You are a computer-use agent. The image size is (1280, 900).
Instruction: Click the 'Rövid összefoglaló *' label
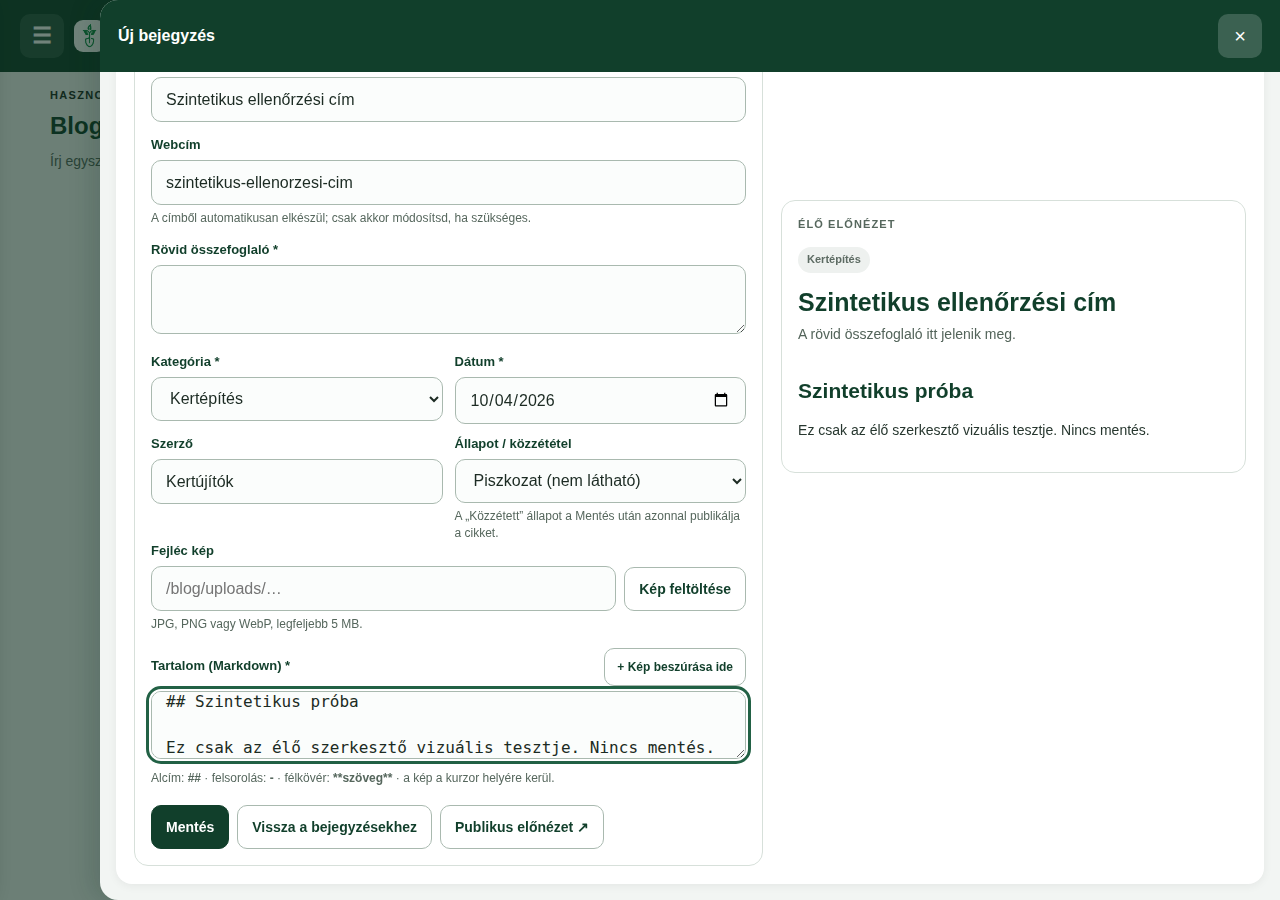pos(215,250)
